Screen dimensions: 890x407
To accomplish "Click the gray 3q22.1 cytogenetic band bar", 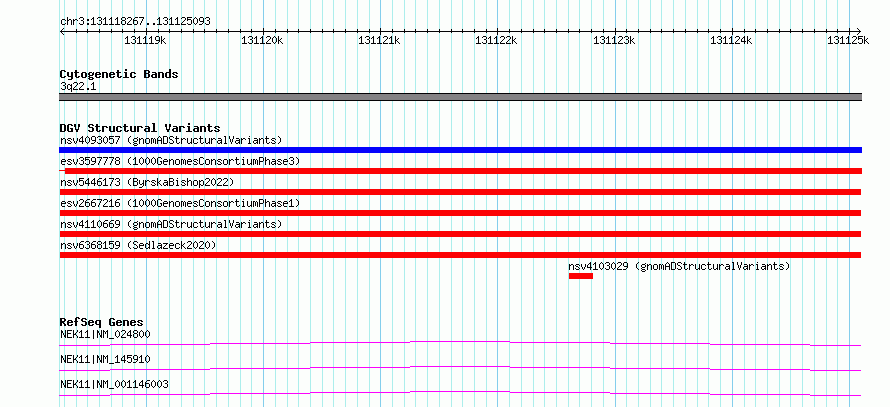I will [460, 97].
